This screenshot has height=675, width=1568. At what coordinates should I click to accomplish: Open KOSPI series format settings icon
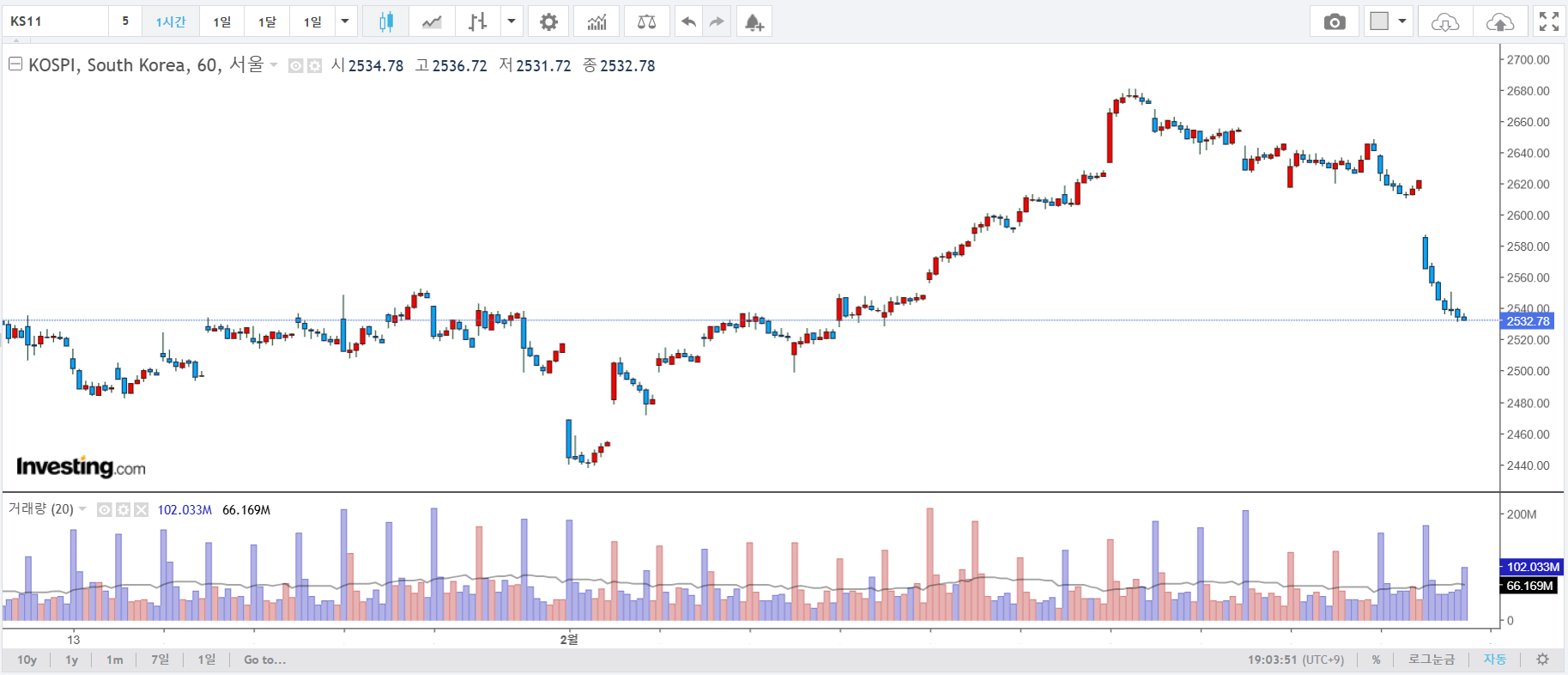[314, 65]
